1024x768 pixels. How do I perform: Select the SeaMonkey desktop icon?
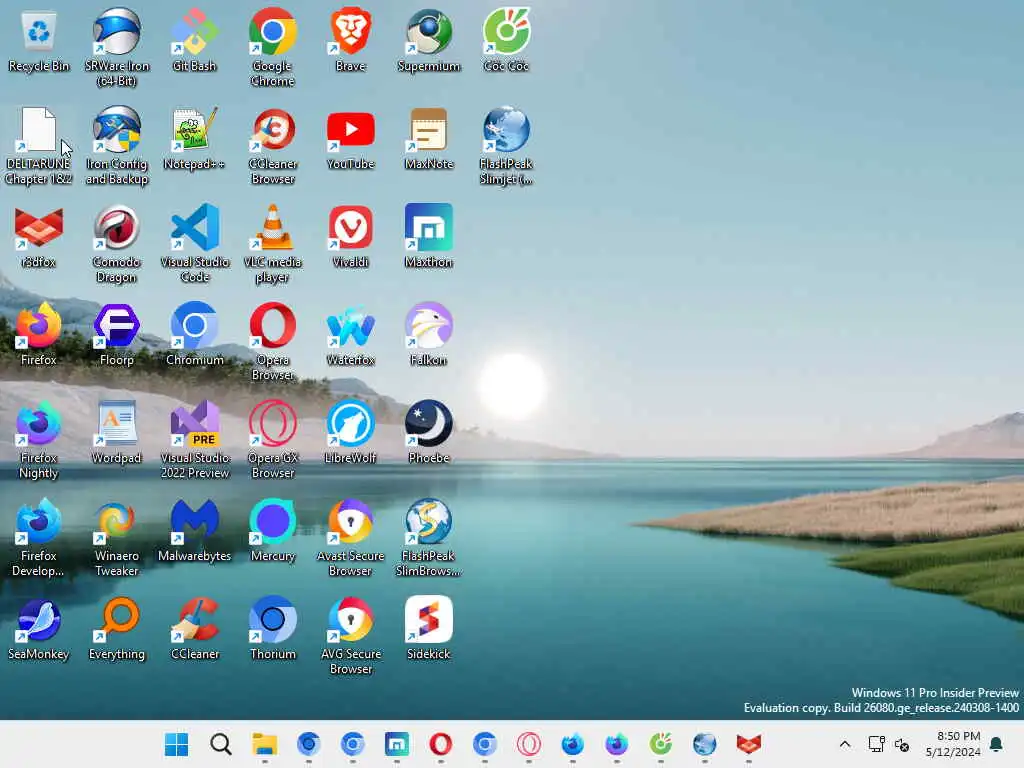[x=39, y=629]
